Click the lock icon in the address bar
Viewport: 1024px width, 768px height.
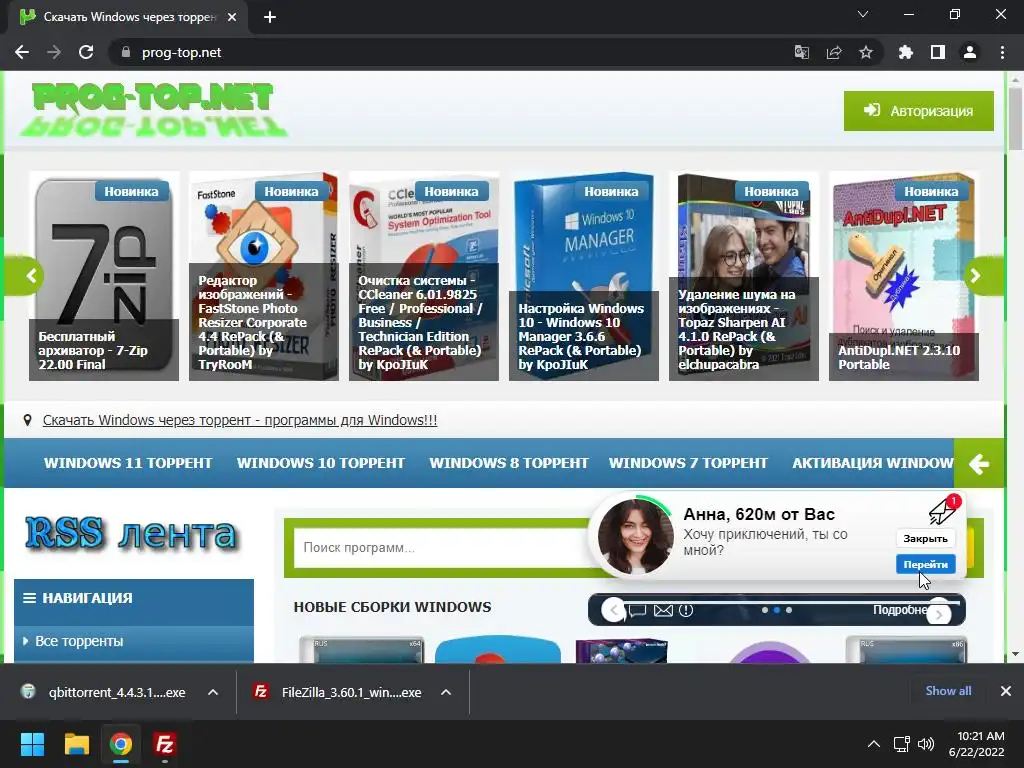pos(125,52)
